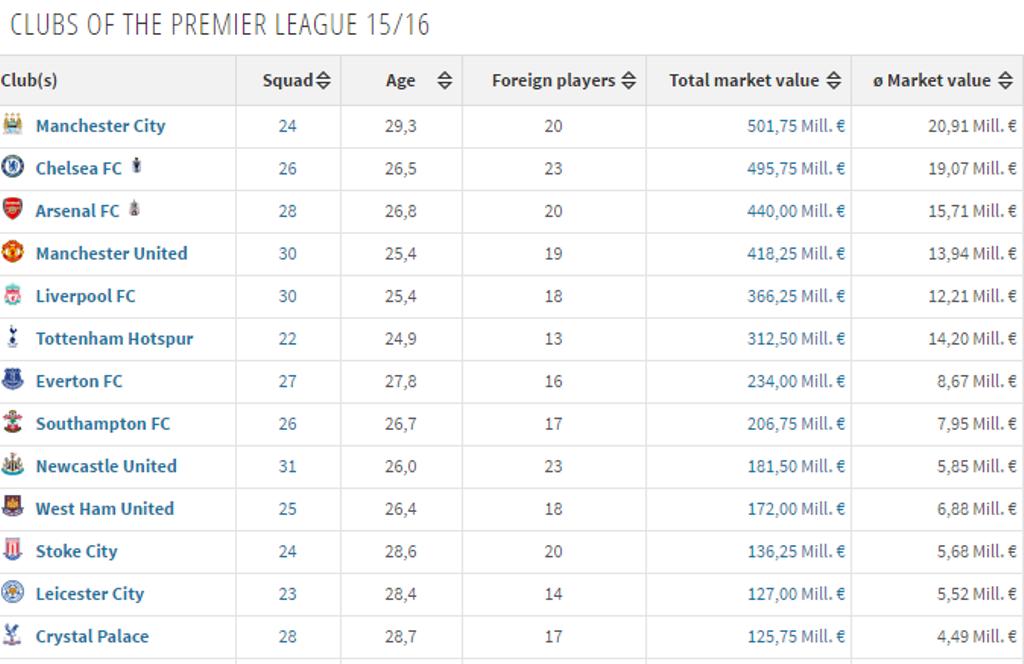This screenshot has width=1024, height=664.
Task: Click the Chelsea FC club crest
Action: (x=12, y=167)
